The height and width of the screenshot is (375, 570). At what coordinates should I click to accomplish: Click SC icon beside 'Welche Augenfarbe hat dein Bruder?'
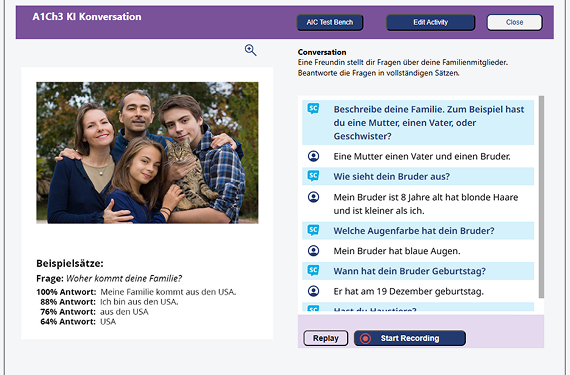click(x=313, y=230)
